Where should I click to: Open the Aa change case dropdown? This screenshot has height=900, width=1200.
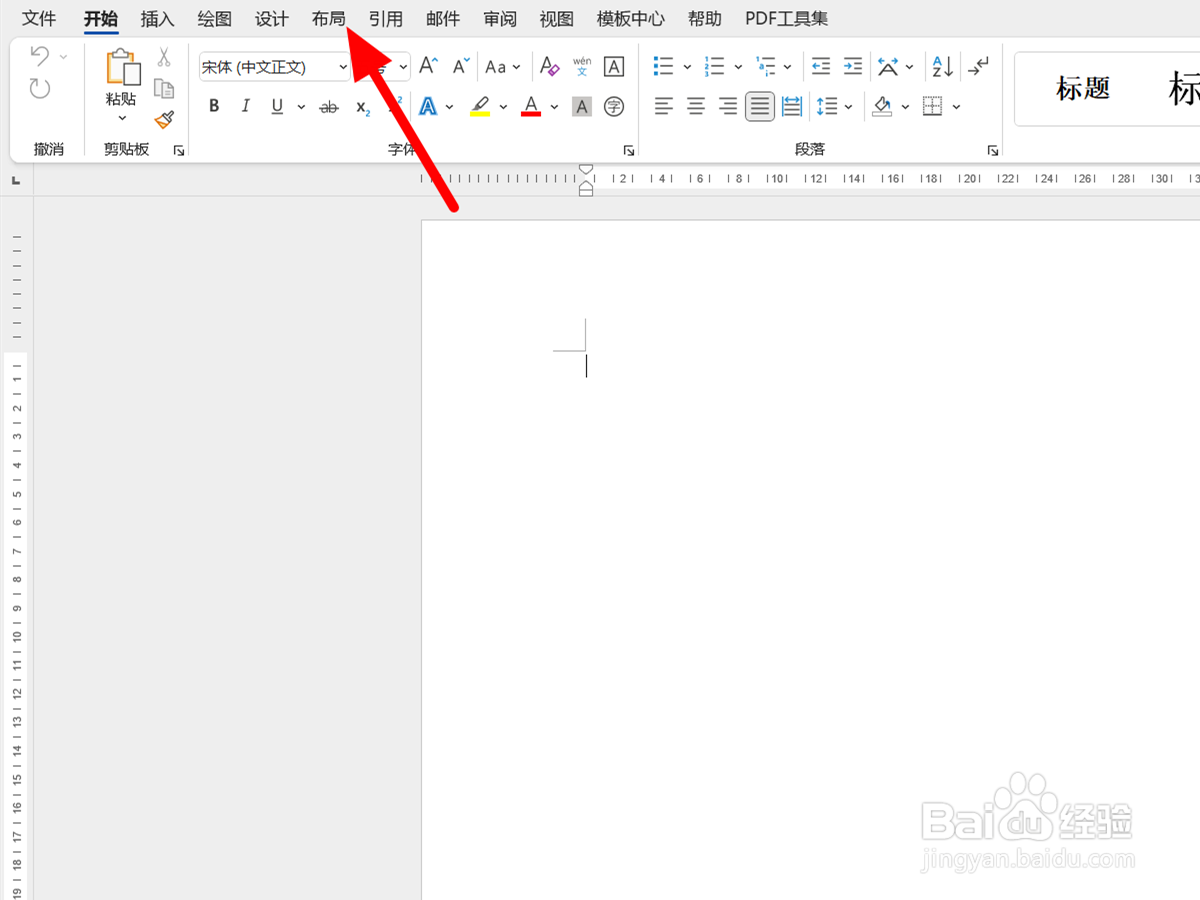[503, 67]
